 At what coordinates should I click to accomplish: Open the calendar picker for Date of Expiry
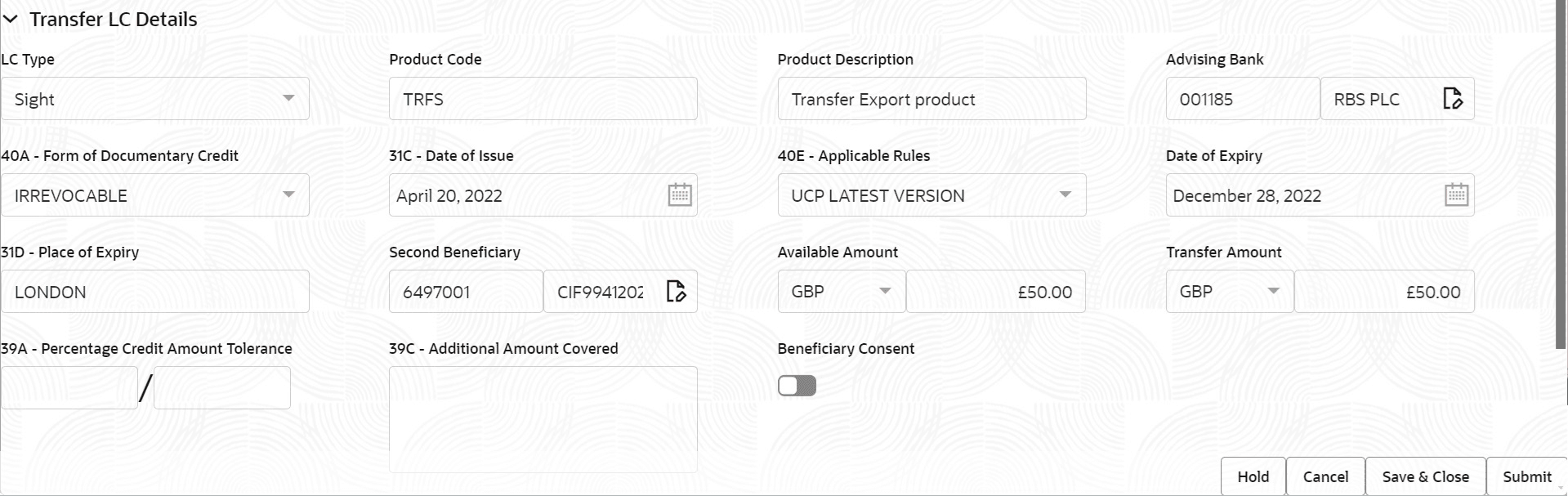point(1456,194)
